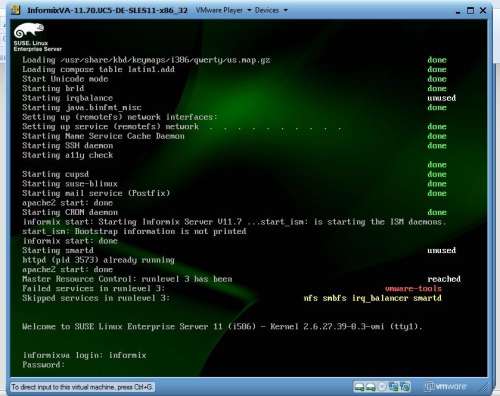Click the VMware logo in status bar
500x396 pixels.
point(445,387)
